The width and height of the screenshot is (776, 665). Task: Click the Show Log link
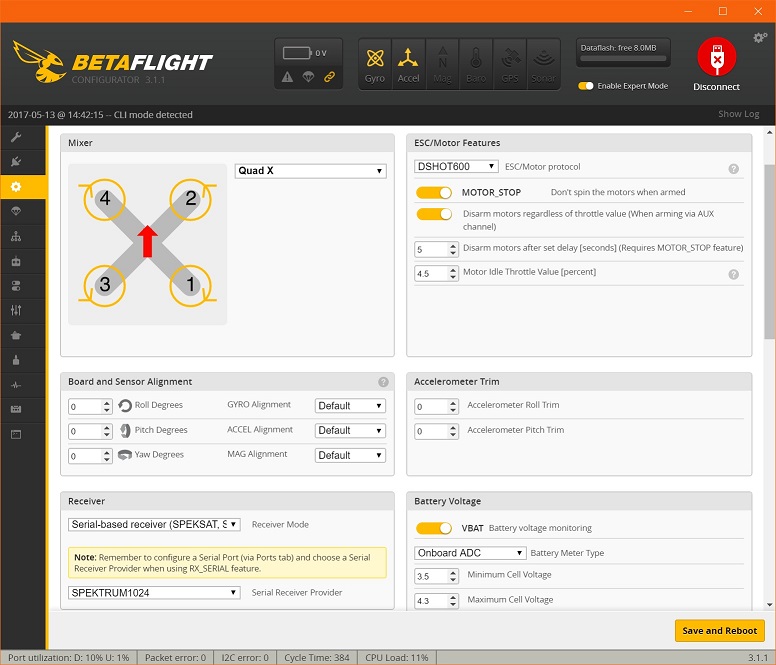[x=738, y=114]
